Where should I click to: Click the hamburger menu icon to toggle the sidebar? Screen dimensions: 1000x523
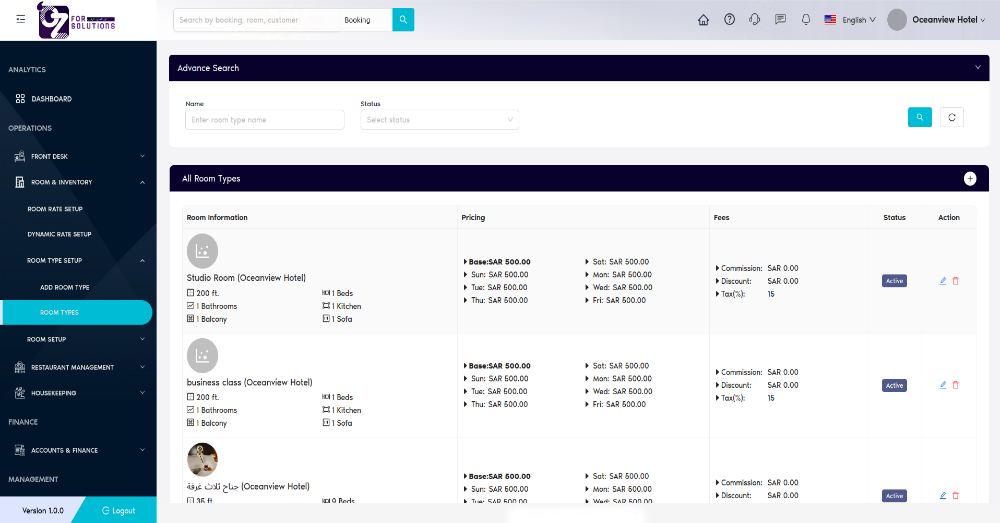coord(21,20)
